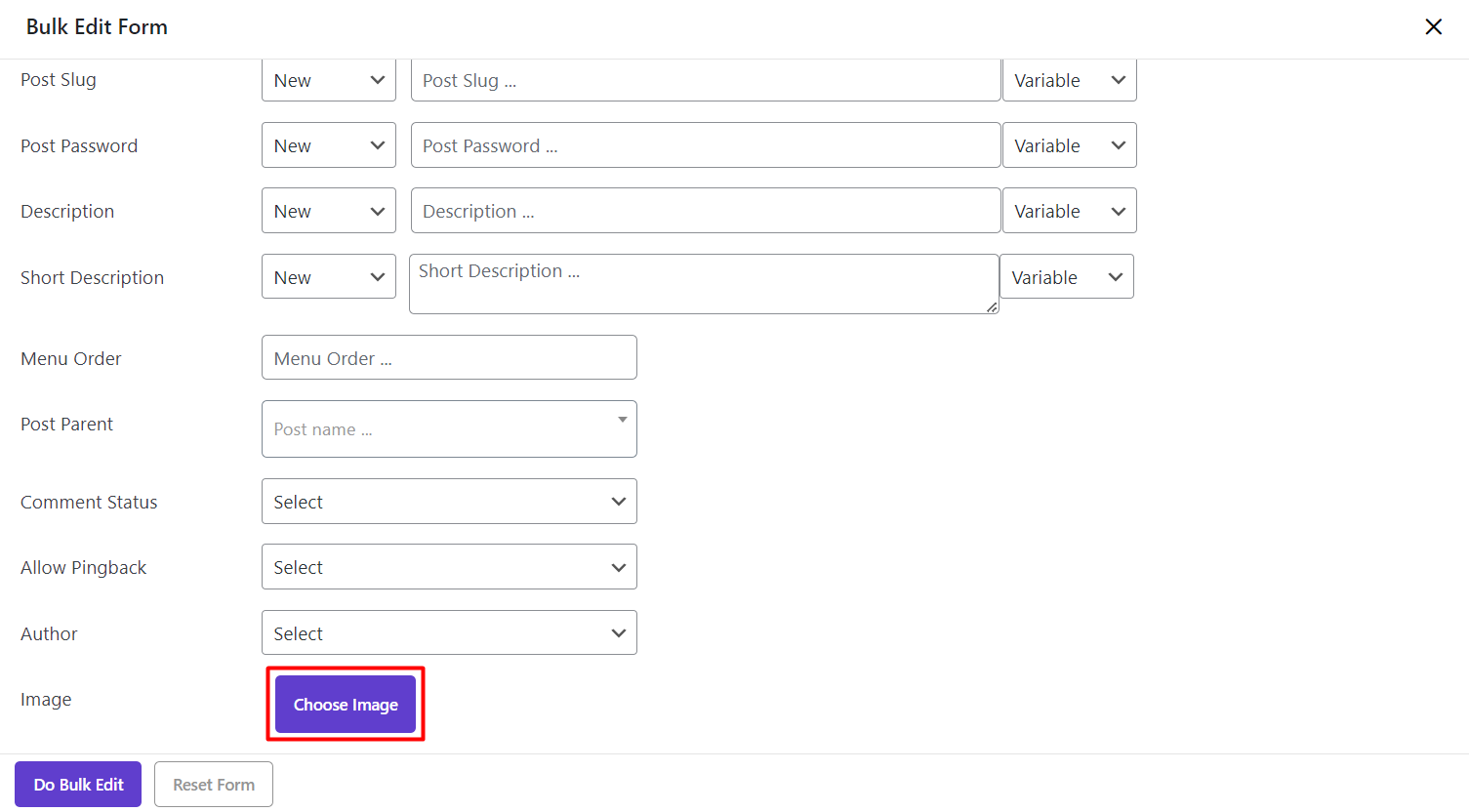Click into the Description text field

tap(705, 211)
